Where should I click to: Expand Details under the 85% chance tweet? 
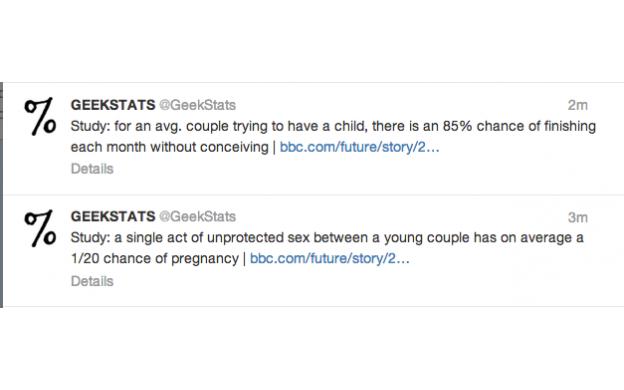coord(92,169)
